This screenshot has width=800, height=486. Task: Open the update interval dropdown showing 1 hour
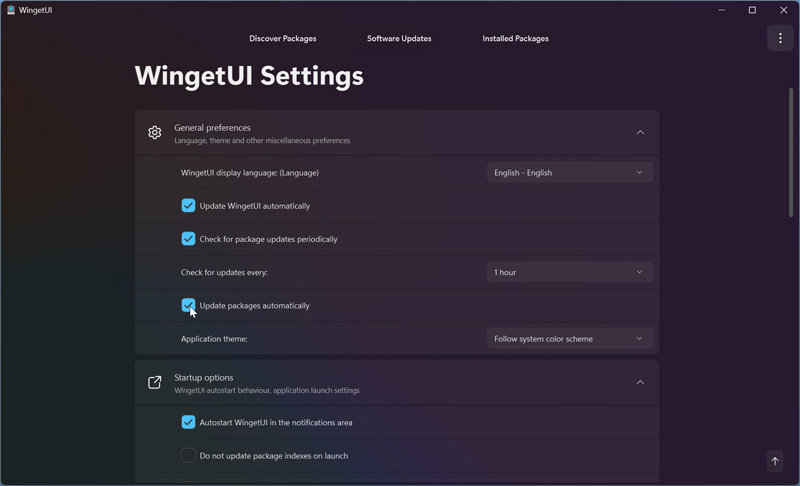tap(569, 272)
